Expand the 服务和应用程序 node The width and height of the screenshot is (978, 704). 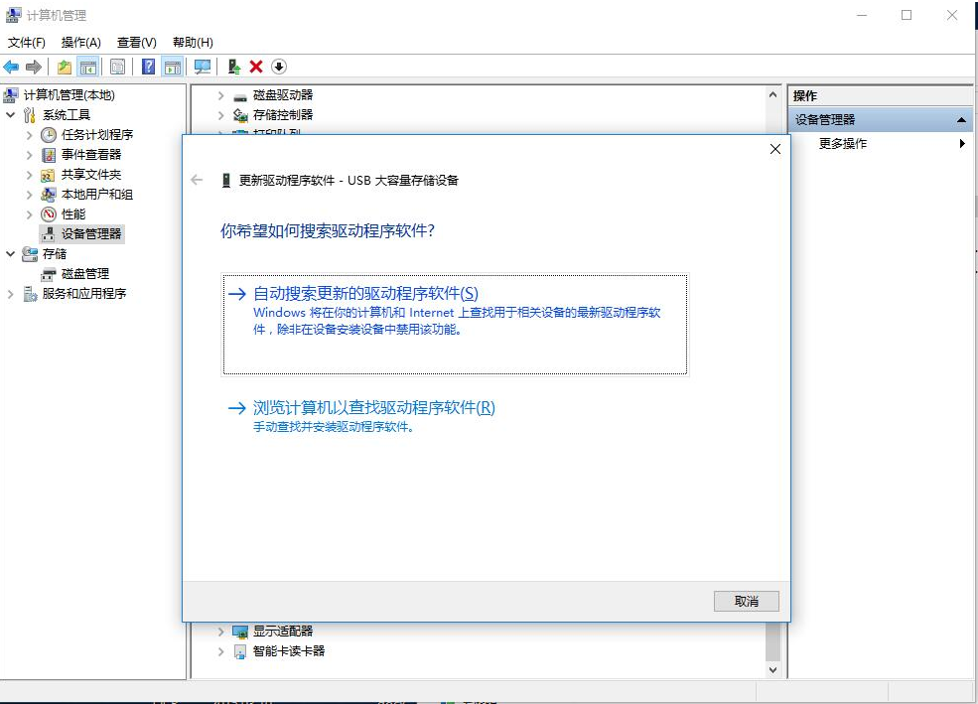(11, 294)
